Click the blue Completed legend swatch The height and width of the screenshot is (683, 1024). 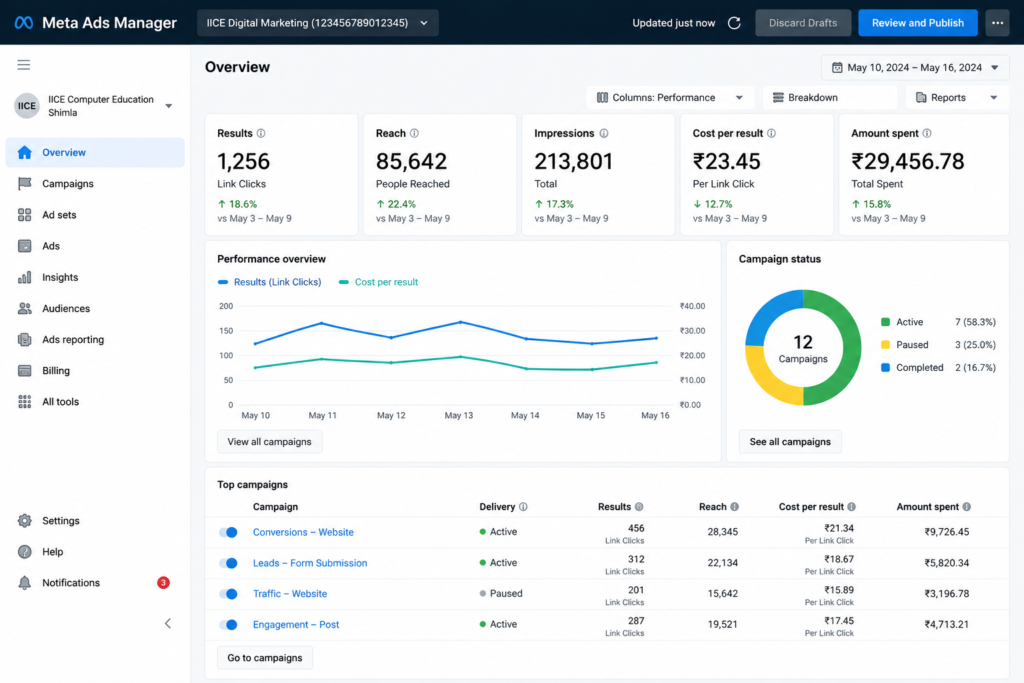[x=885, y=368]
